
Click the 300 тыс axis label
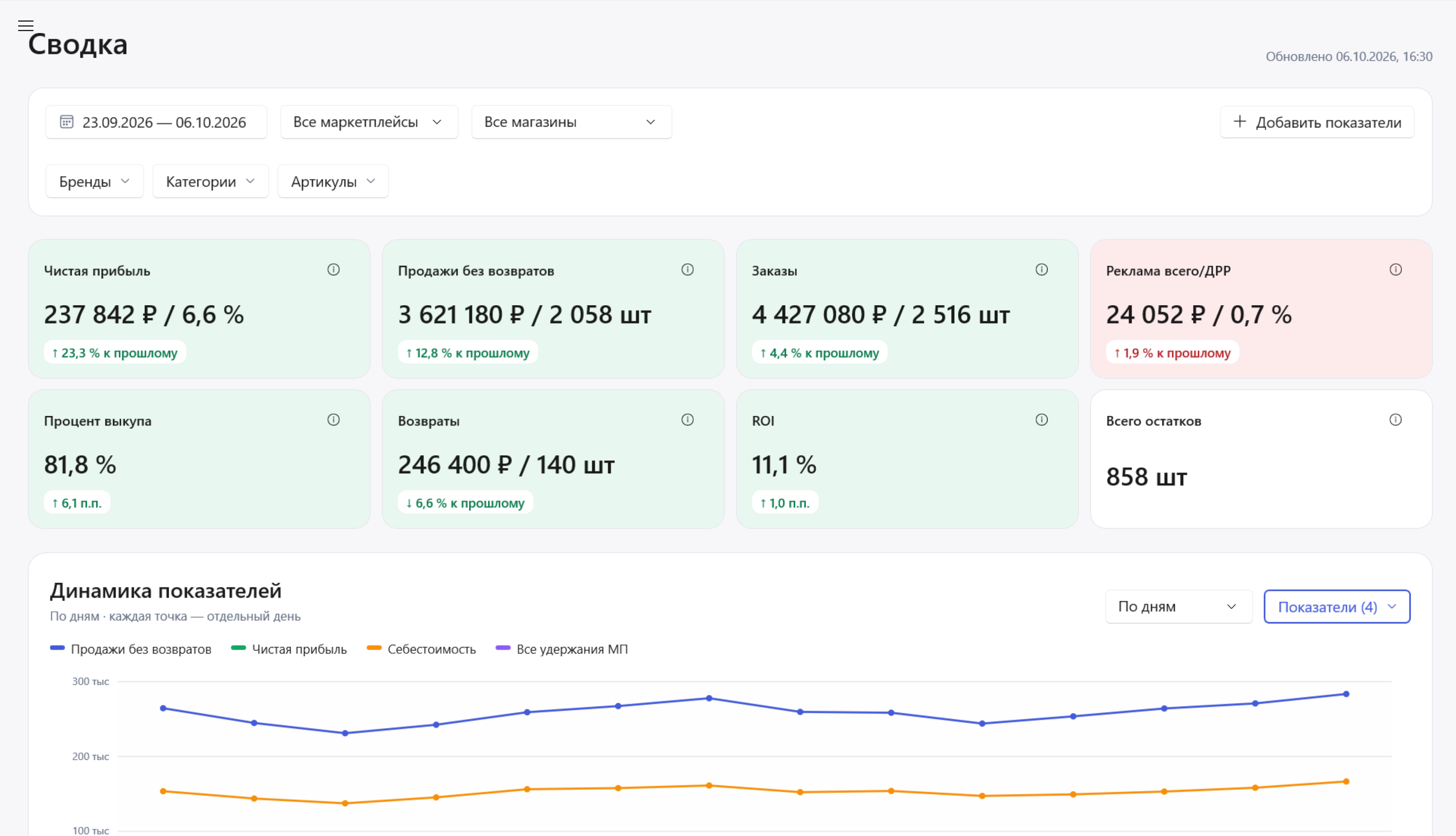[90, 681]
